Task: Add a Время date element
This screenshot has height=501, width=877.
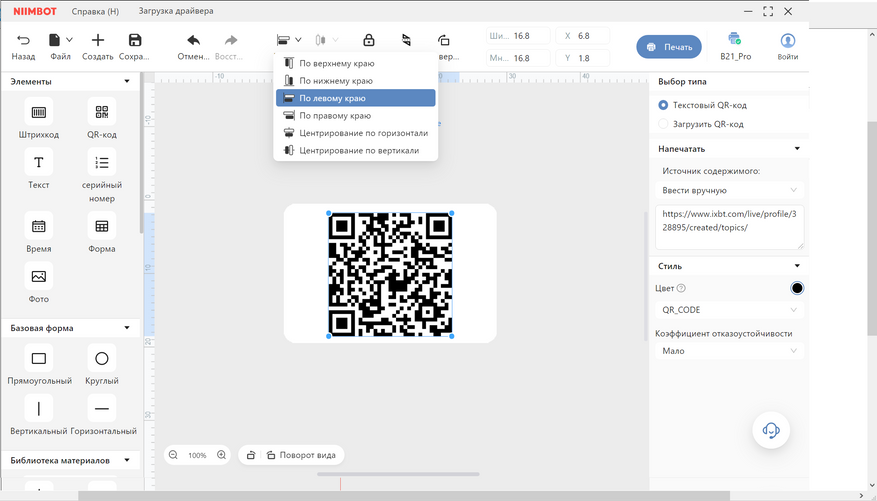Action: (38, 227)
